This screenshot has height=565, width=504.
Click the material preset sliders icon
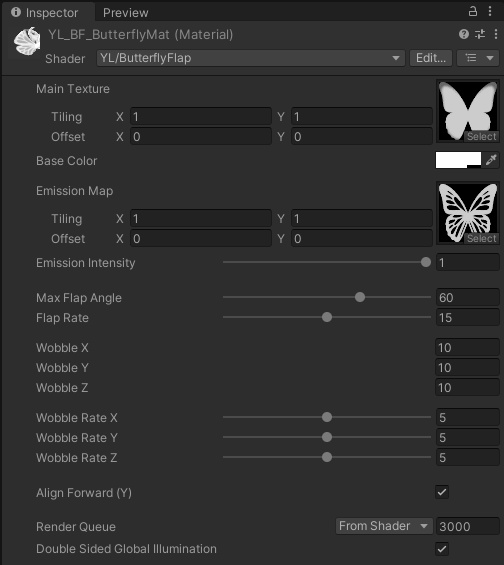480,34
